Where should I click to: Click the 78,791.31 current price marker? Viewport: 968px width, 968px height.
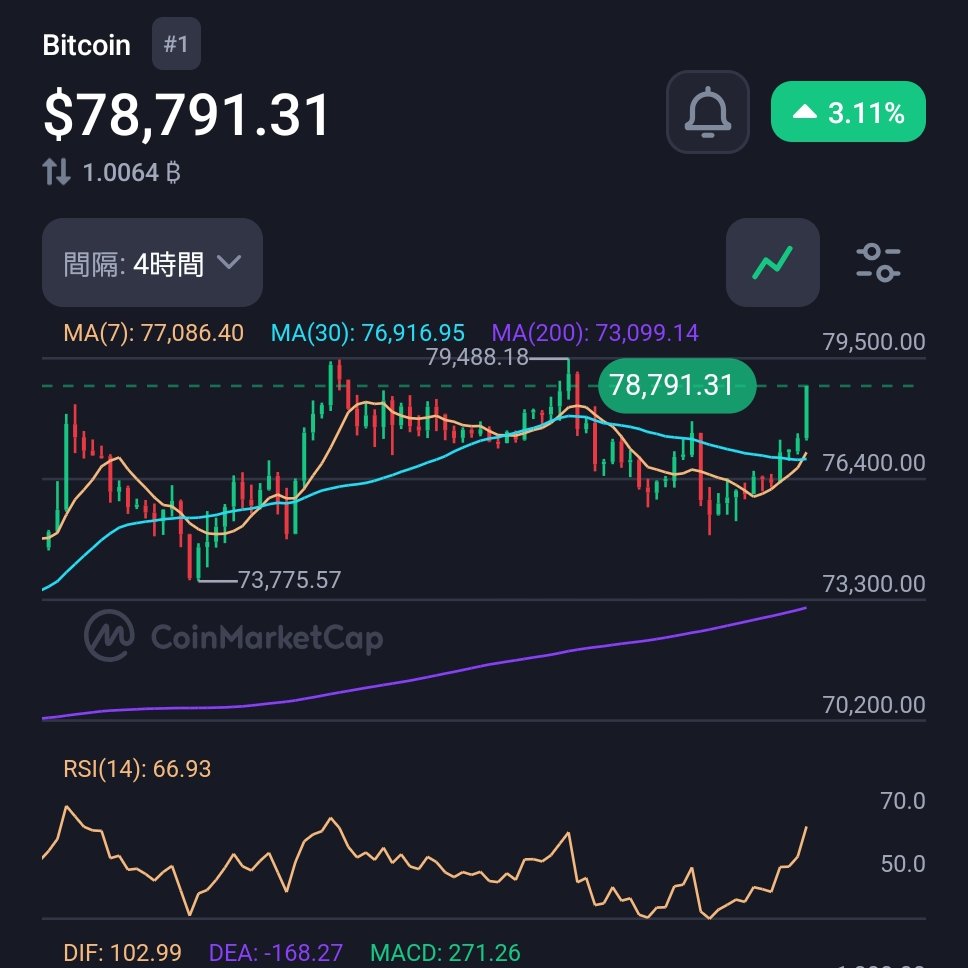click(677, 385)
